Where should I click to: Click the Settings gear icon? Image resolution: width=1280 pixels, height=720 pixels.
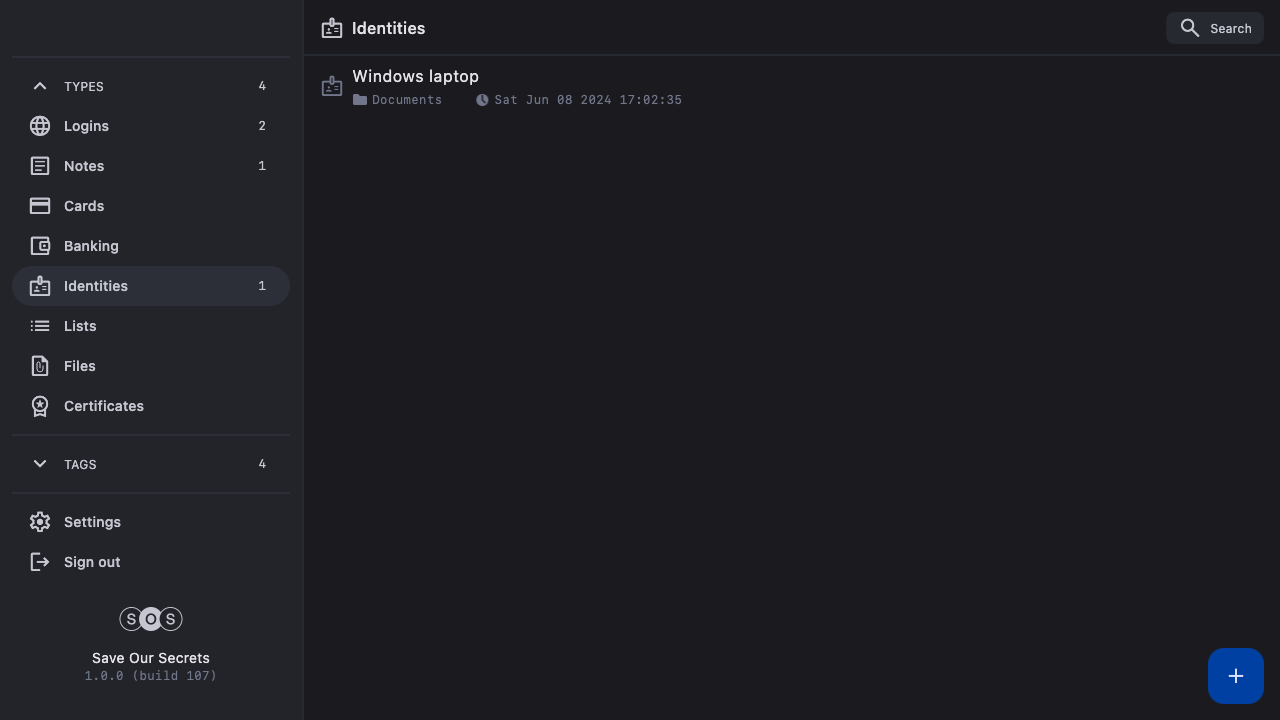point(40,522)
